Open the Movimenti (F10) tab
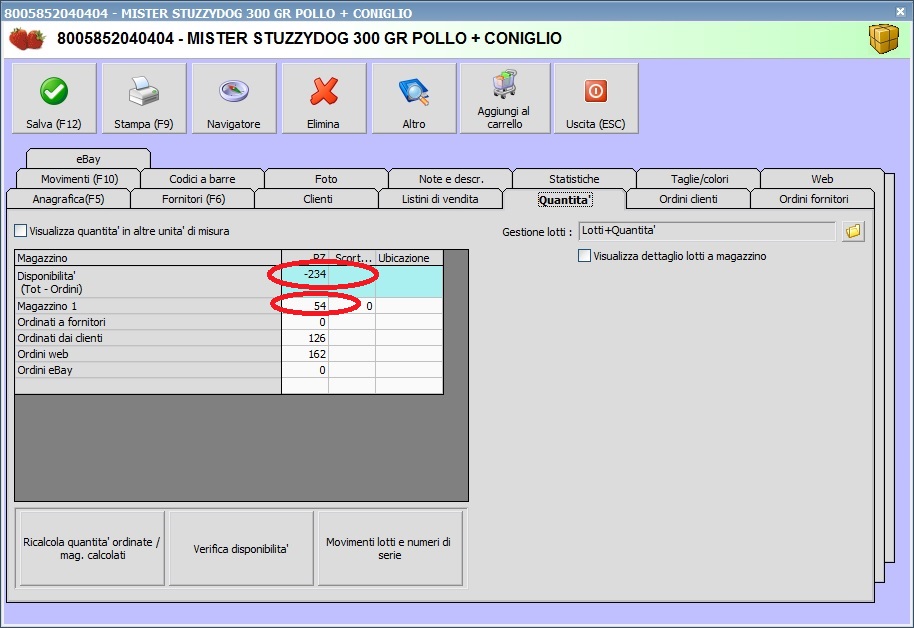914x628 pixels. coord(79,178)
